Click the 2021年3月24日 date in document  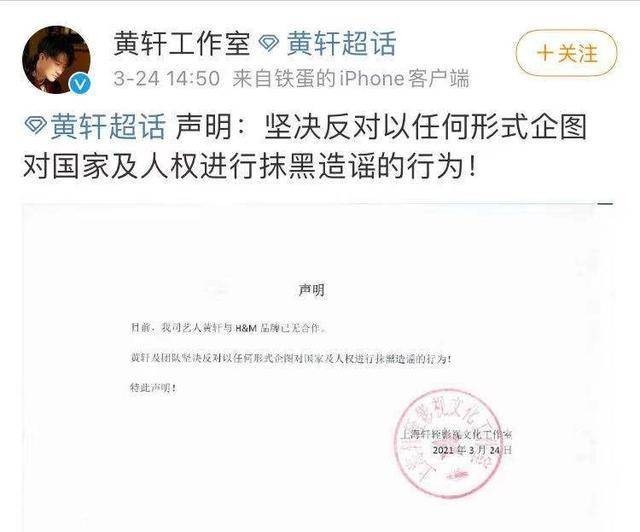click(472, 450)
